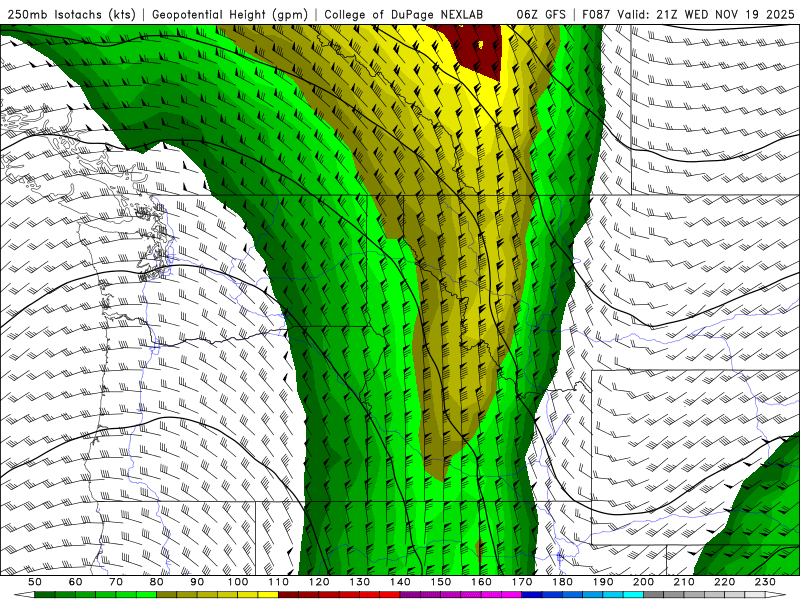Click the 130 label on the color scale
Image resolution: width=800 pixels, height=600 pixels.
click(360, 582)
